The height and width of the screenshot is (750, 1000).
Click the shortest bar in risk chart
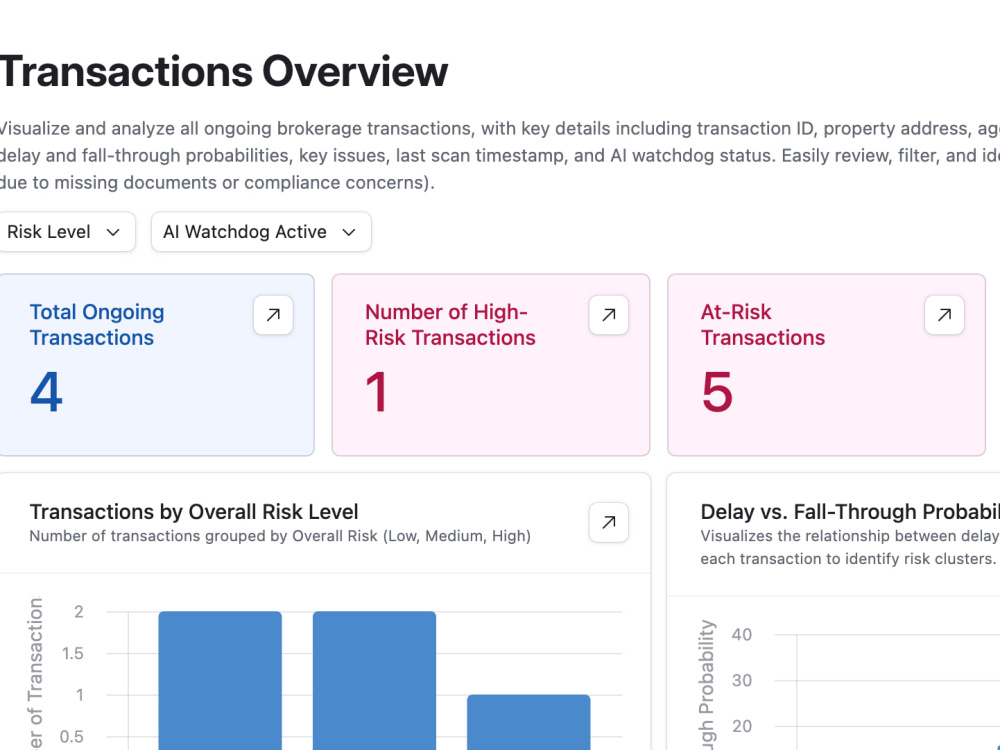click(529, 722)
